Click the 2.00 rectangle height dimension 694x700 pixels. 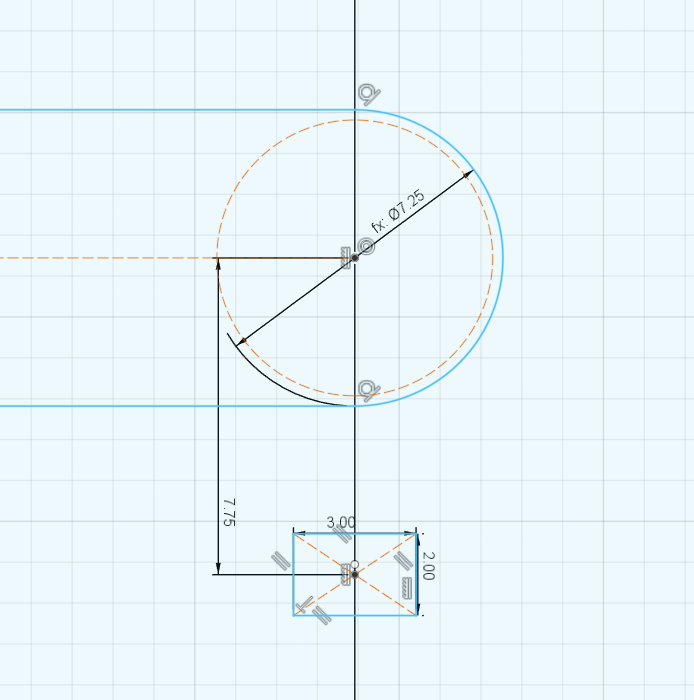428,565
